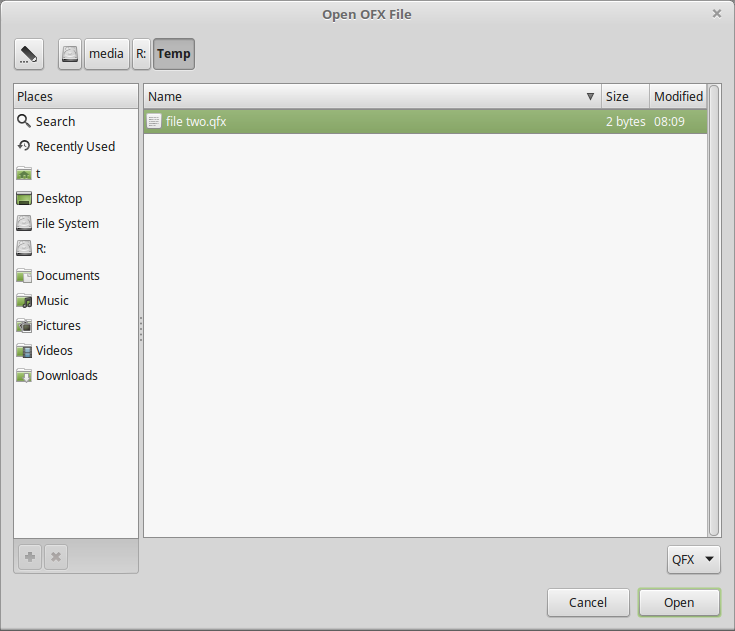Remove bookmark with x button
735x631 pixels.
(56, 557)
